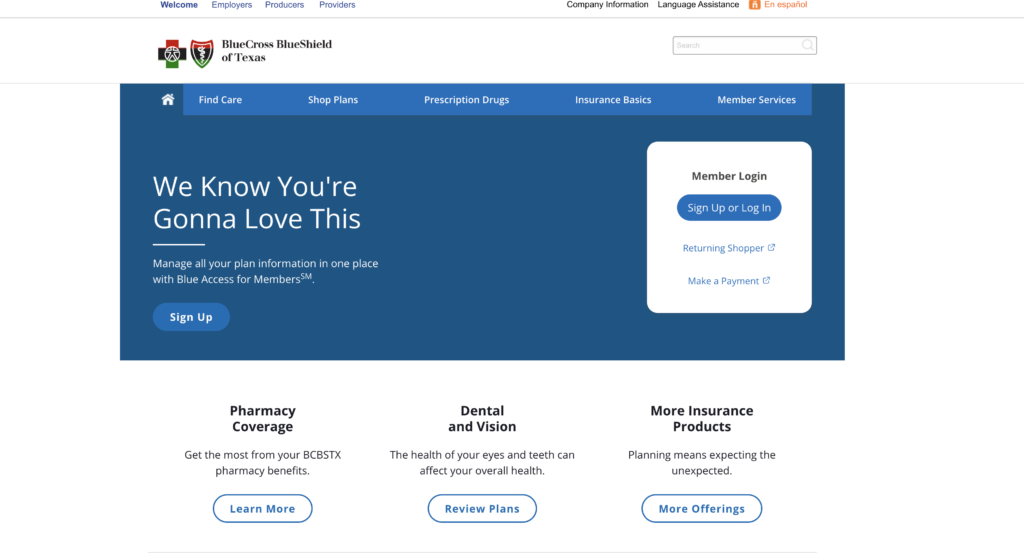Image resolution: width=1024 pixels, height=560 pixels.
Task: Select the Welcome tab at top
Action: pyautogui.click(x=179, y=5)
